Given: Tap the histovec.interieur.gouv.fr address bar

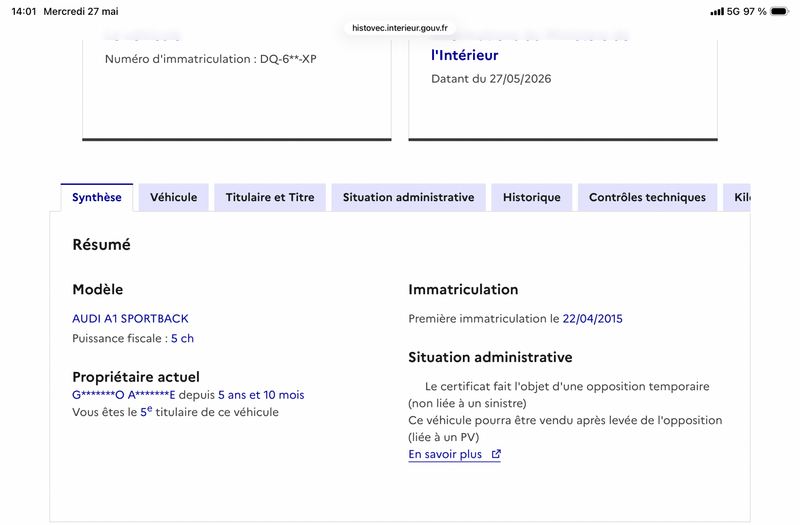Looking at the screenshot, I should 399,28.
